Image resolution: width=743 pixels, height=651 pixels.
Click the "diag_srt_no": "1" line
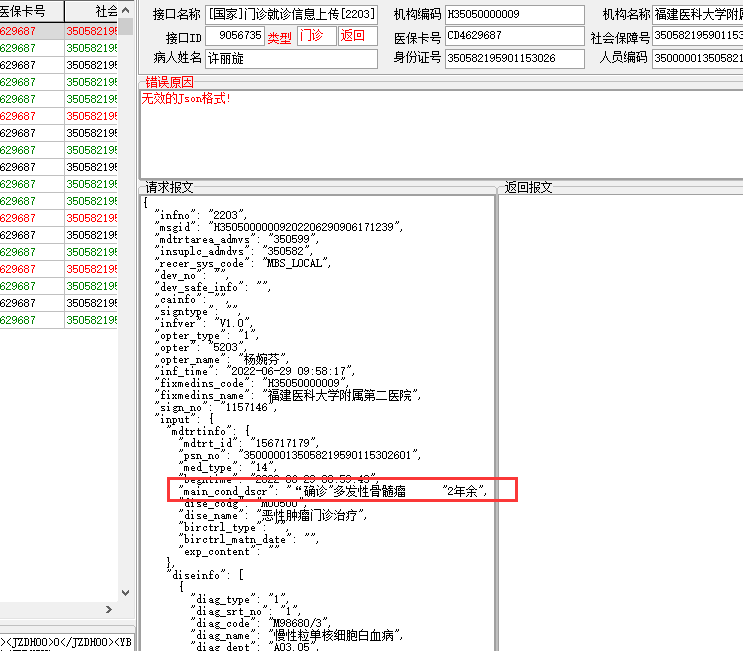click(x=245, y=612)
